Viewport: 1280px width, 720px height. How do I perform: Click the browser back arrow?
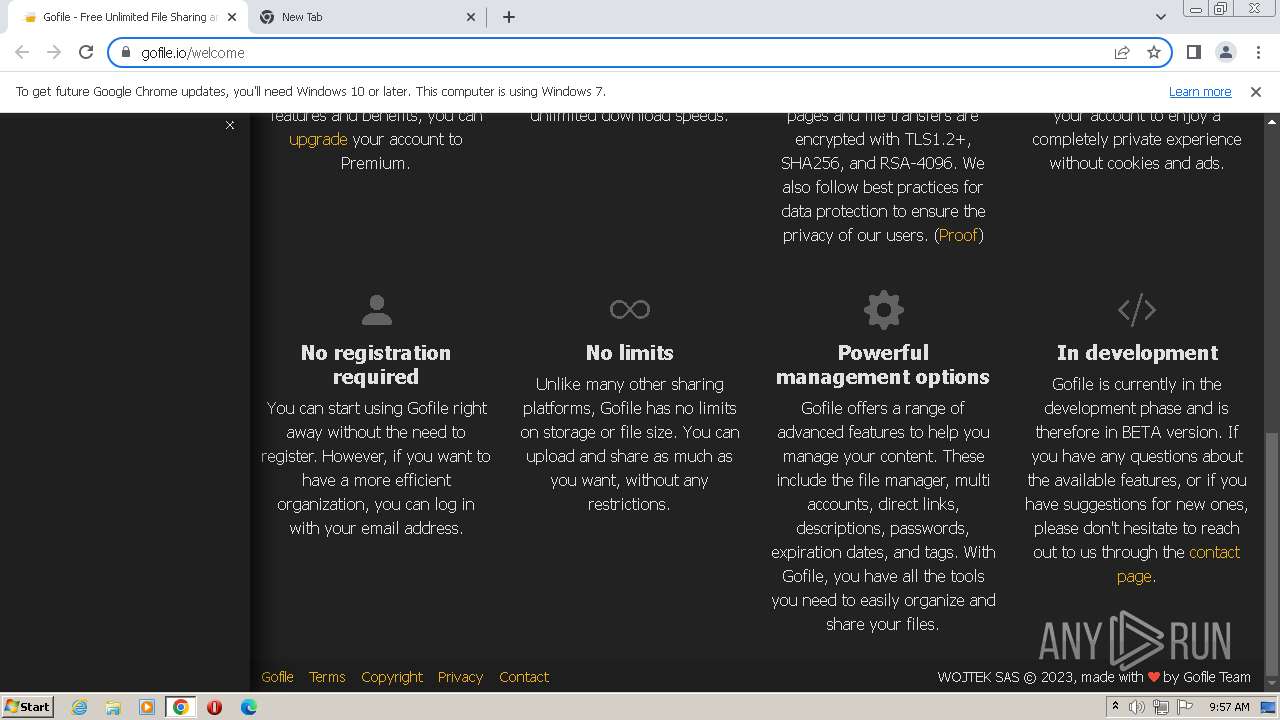tap(22, 53)
